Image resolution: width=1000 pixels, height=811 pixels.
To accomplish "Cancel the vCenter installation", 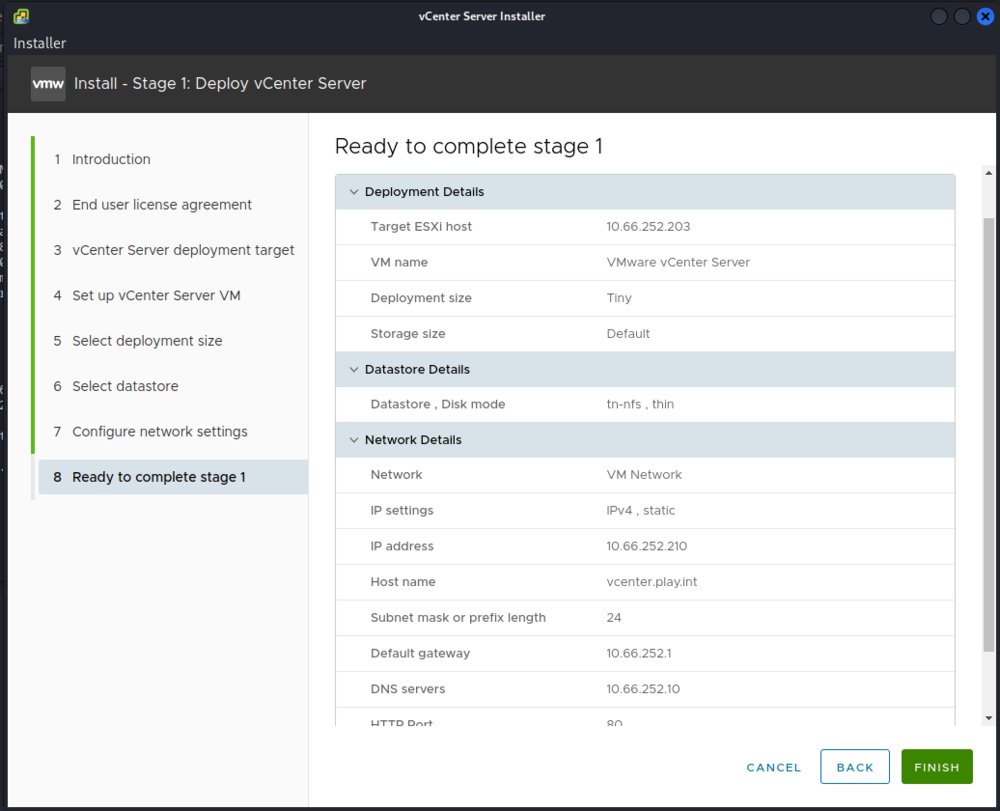I will coord(773,767).
